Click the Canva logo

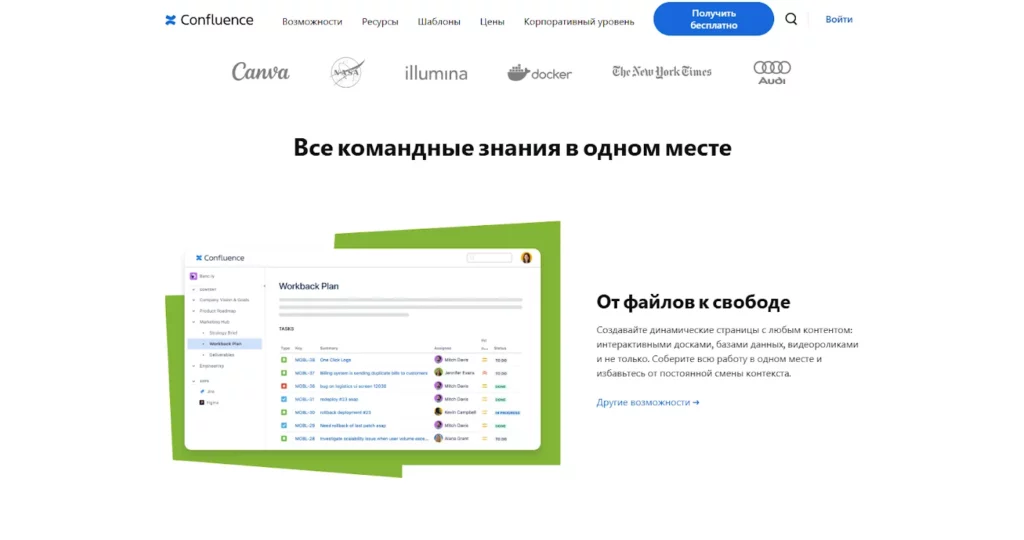[260, 72]
